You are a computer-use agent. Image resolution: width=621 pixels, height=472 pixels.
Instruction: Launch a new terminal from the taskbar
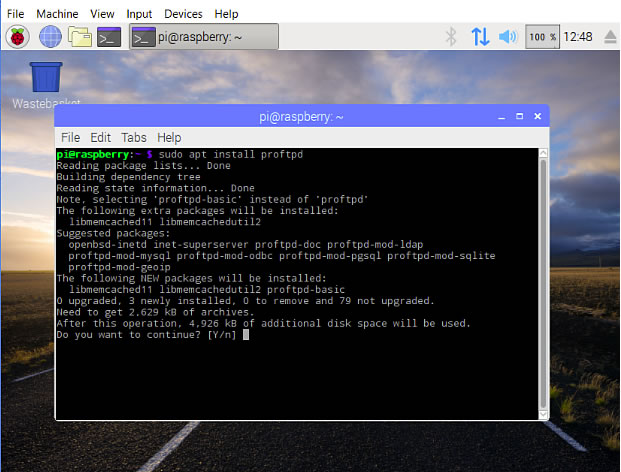(109, 37)
